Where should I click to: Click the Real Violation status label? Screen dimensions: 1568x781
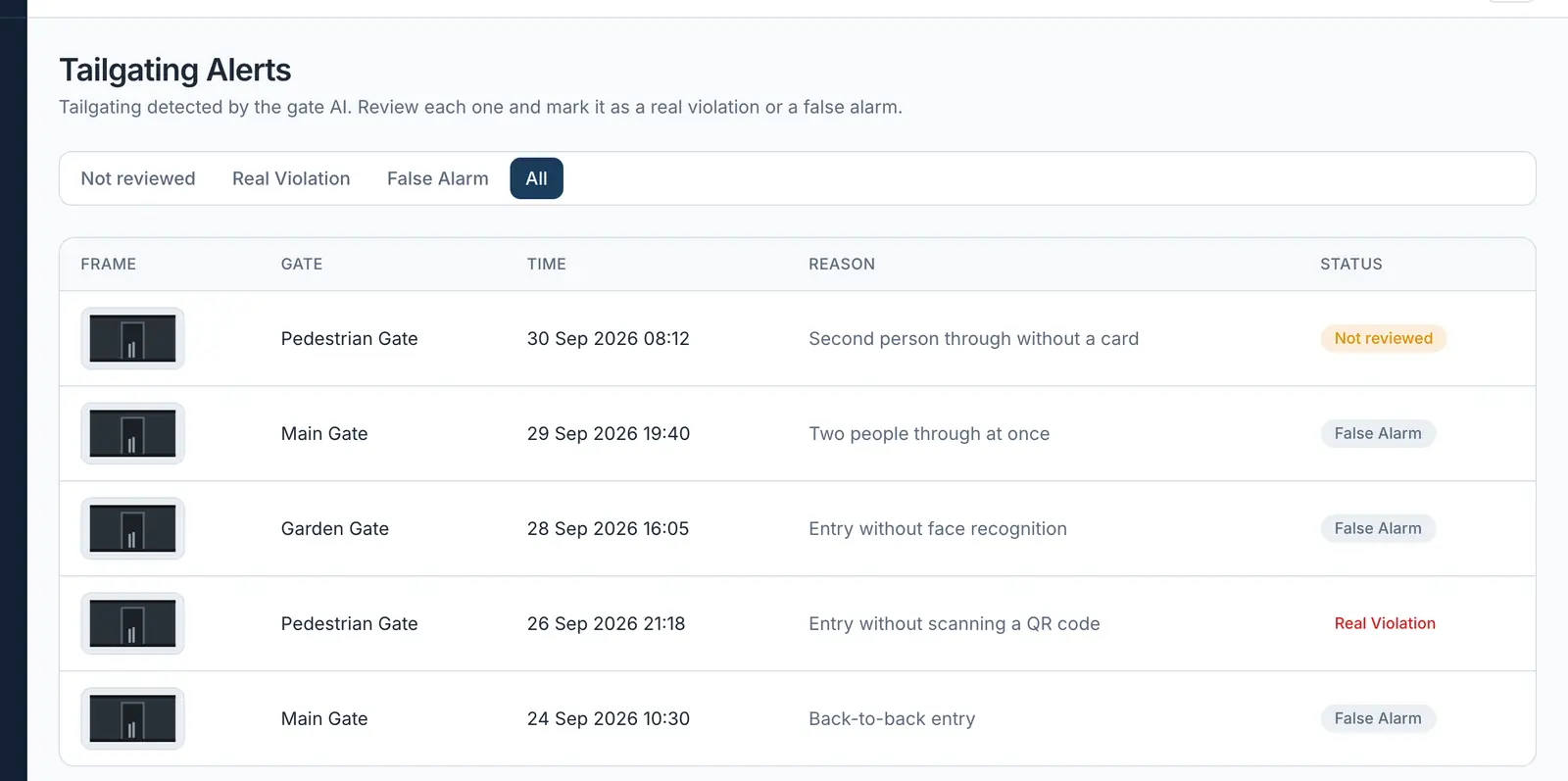[1385, 623]
